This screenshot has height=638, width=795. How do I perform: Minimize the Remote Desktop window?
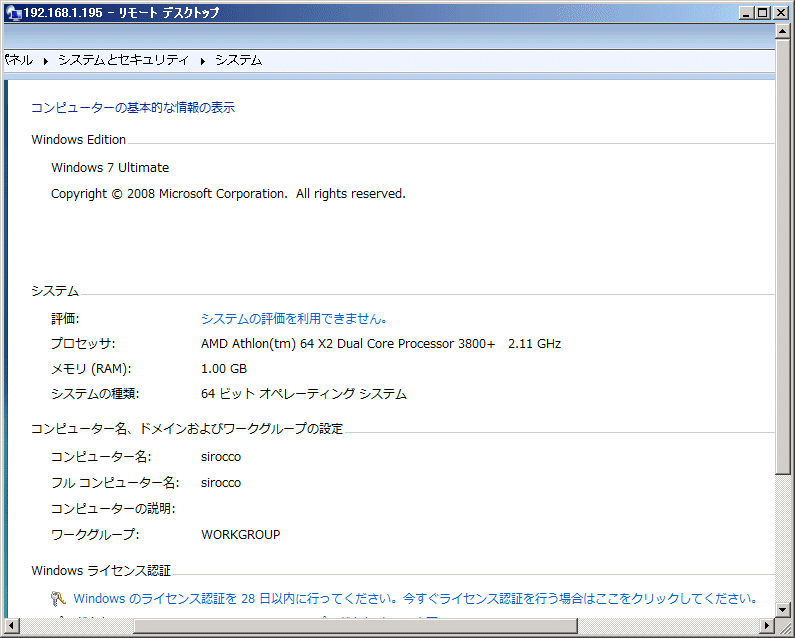[x=745, y=13]
